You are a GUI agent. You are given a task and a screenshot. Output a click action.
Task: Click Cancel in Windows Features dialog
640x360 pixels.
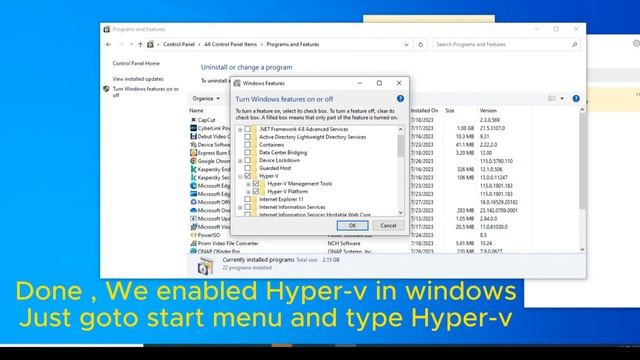coord(388,225)
